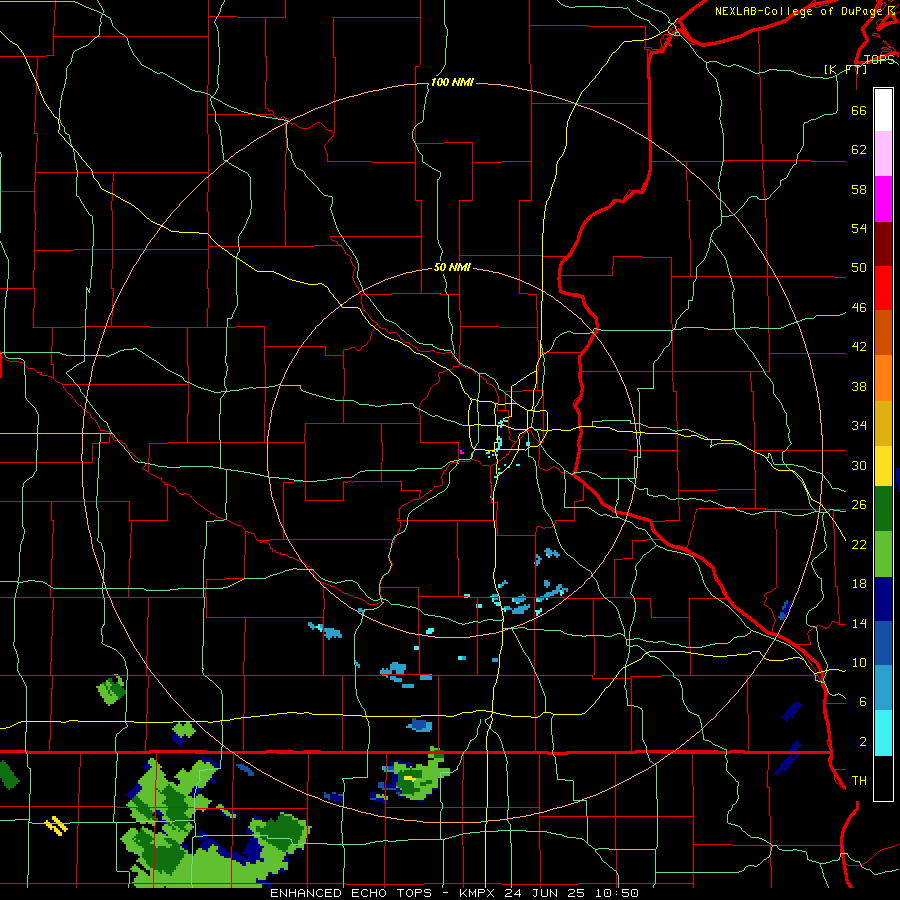The image size is (900, 900).
Task: Click the light green swatch on the legend
Action: click(x=883, y=554)
